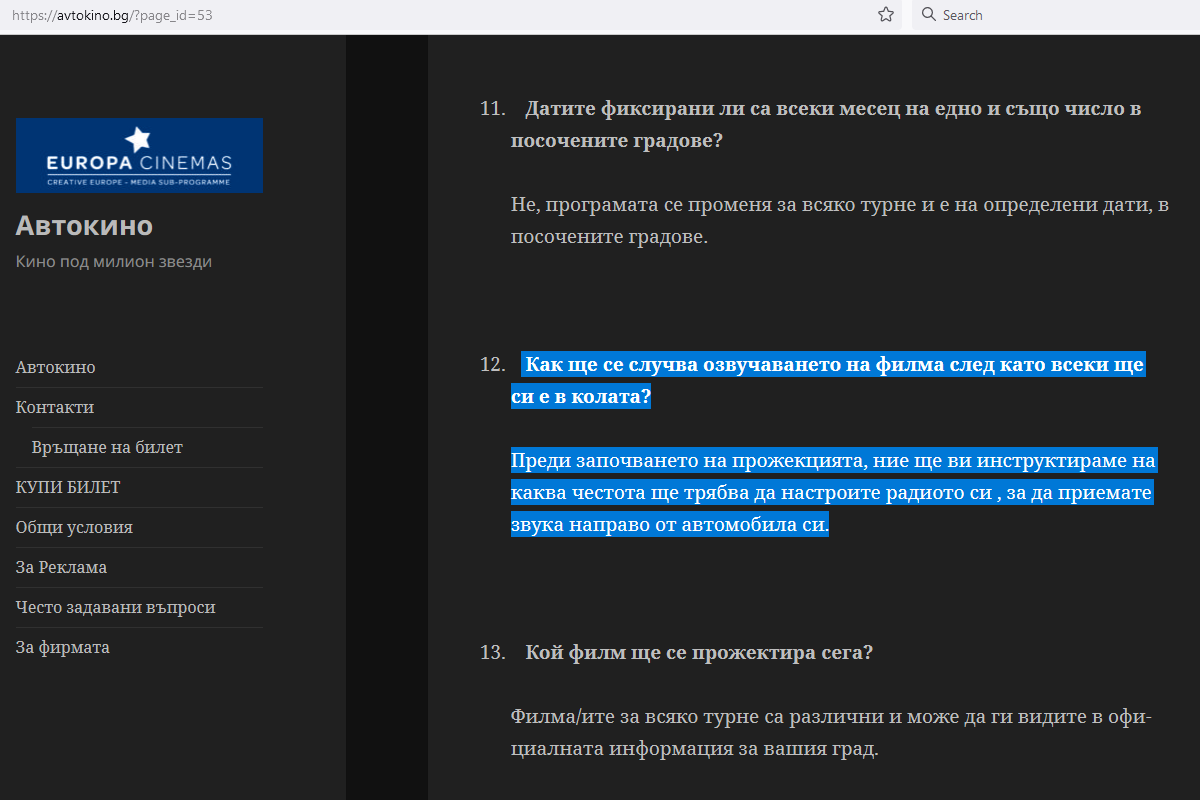
Task: Open the За фирмата menu item
Action: (x=63, y=647)
